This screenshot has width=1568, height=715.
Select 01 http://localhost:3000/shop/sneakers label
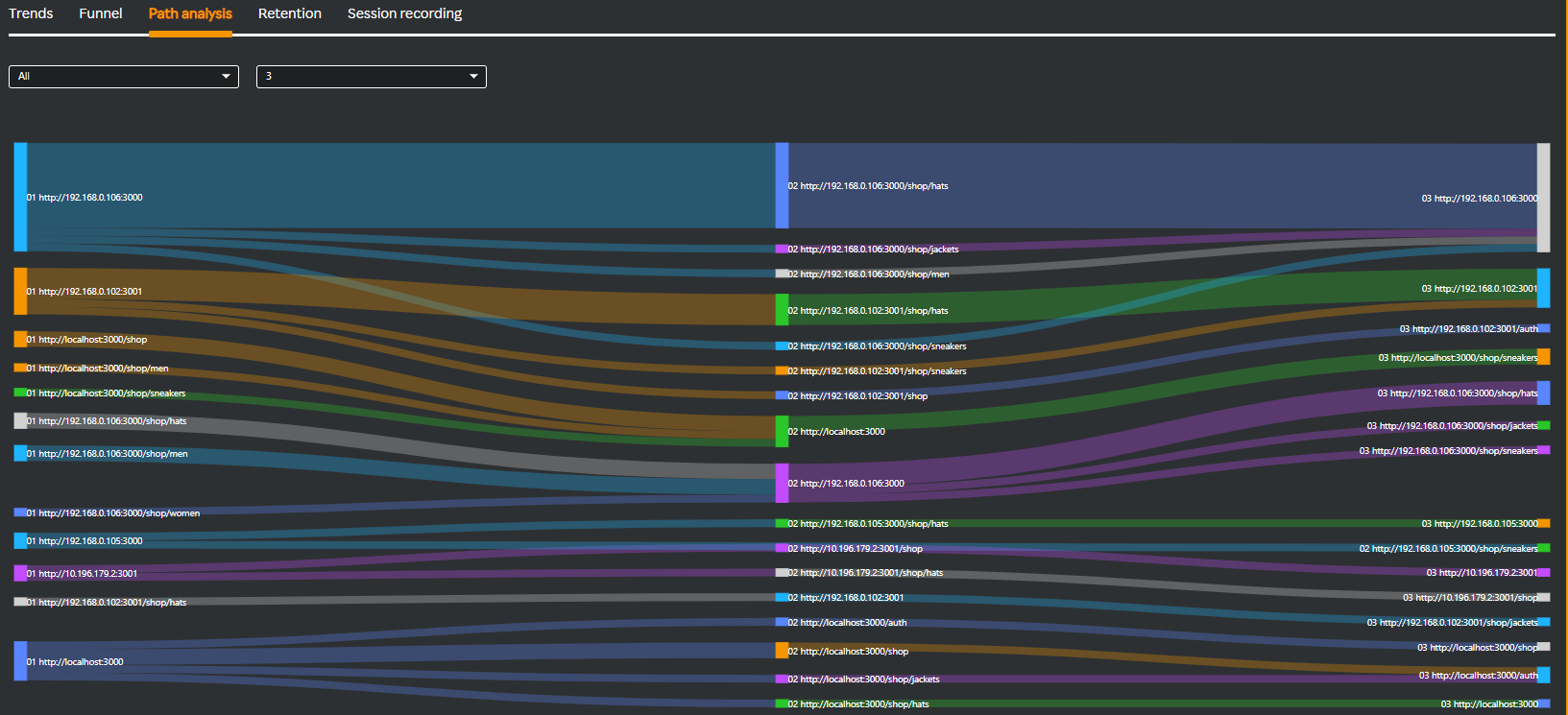pyautogui.click(x=107, y=393)
